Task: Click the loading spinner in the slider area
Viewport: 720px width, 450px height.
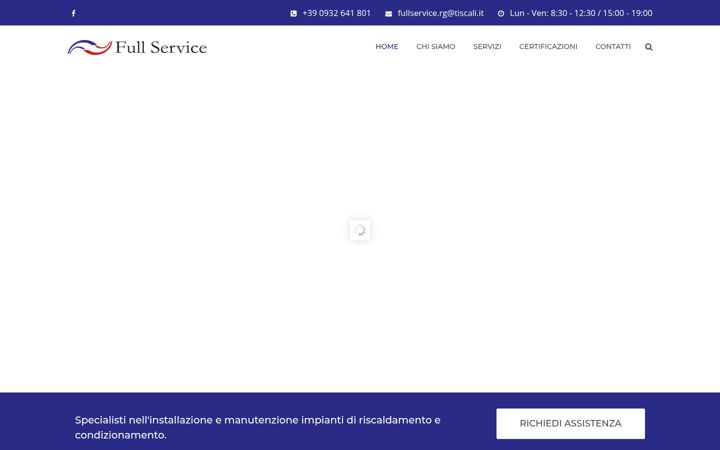Action: click(360, 230)
